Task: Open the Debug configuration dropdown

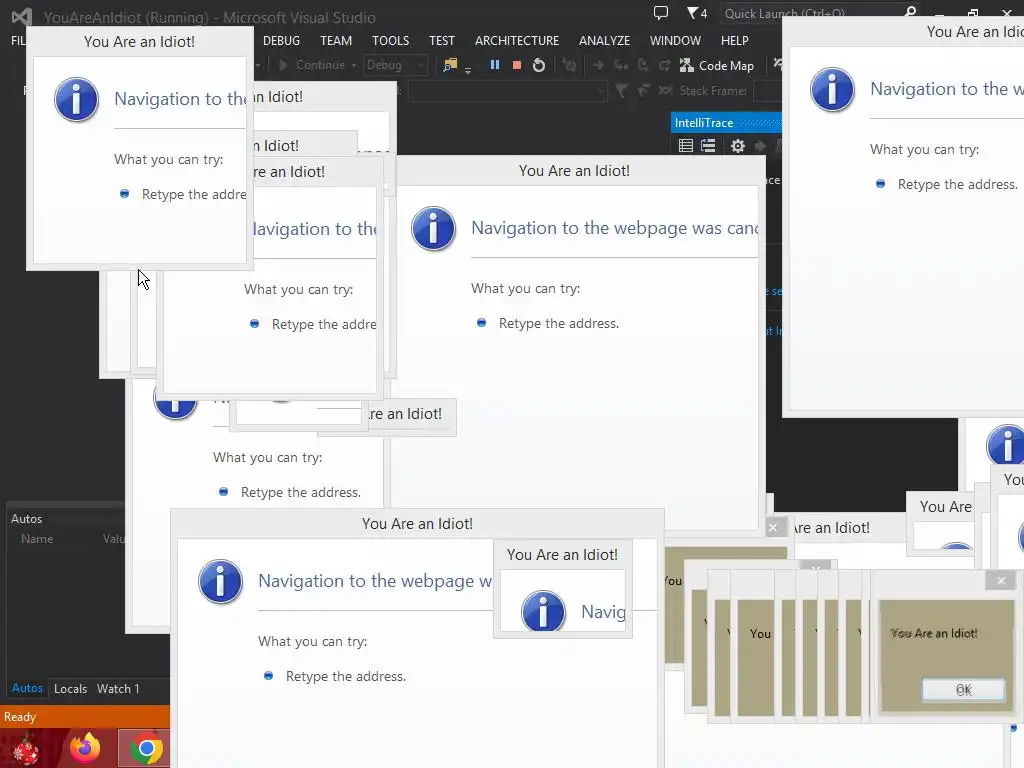Action: 395,65
